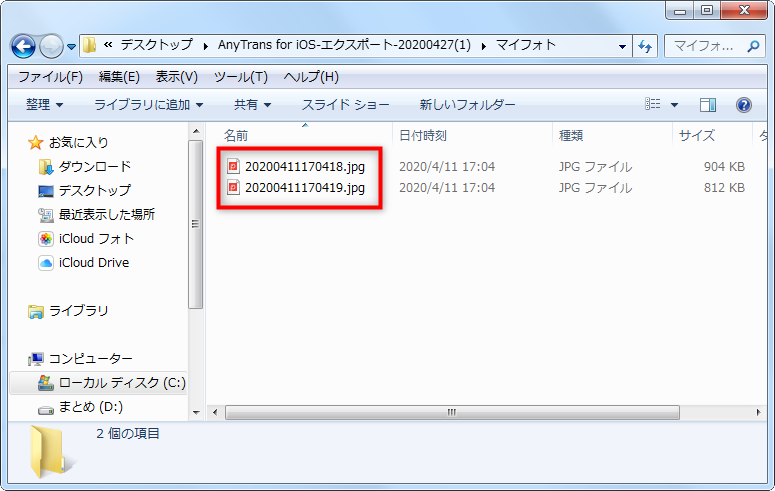Image resolution: width=775 pixels, height=491 pixels.
Task: Open ダウンロード in favorites
Action: click(x=94, y=167)
